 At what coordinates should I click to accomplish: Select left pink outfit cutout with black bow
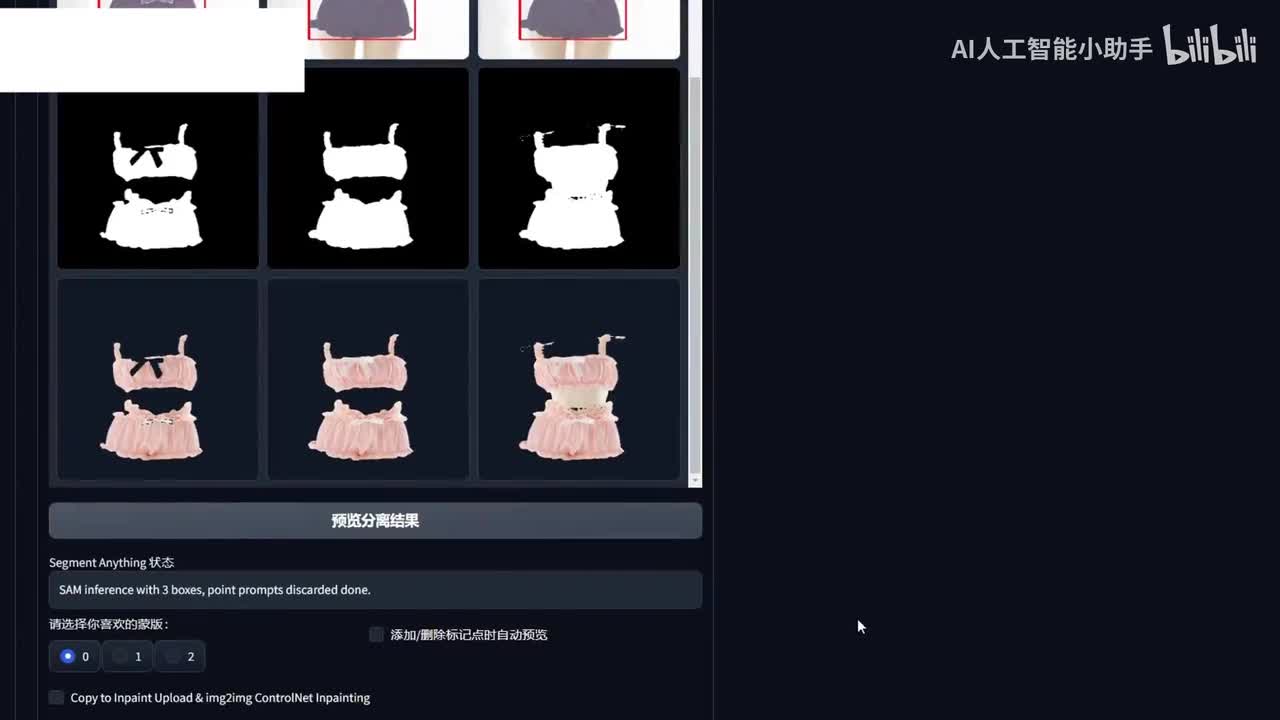[158, 379]
